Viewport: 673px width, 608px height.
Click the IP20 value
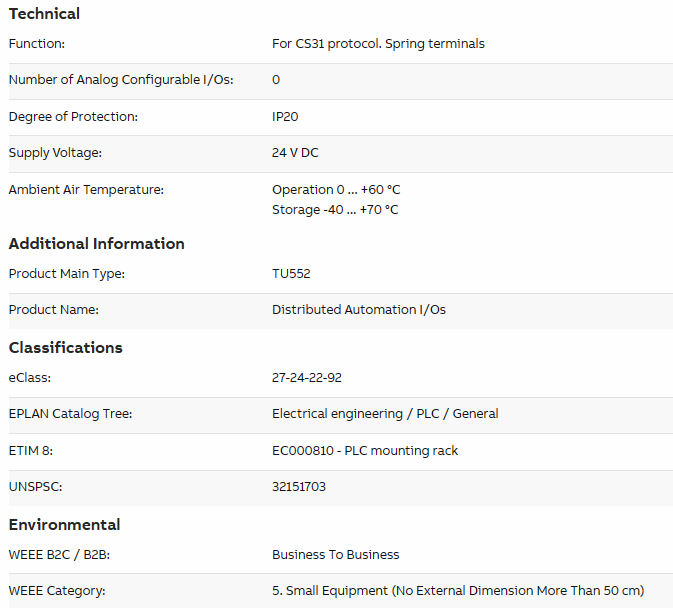(285, 117)
